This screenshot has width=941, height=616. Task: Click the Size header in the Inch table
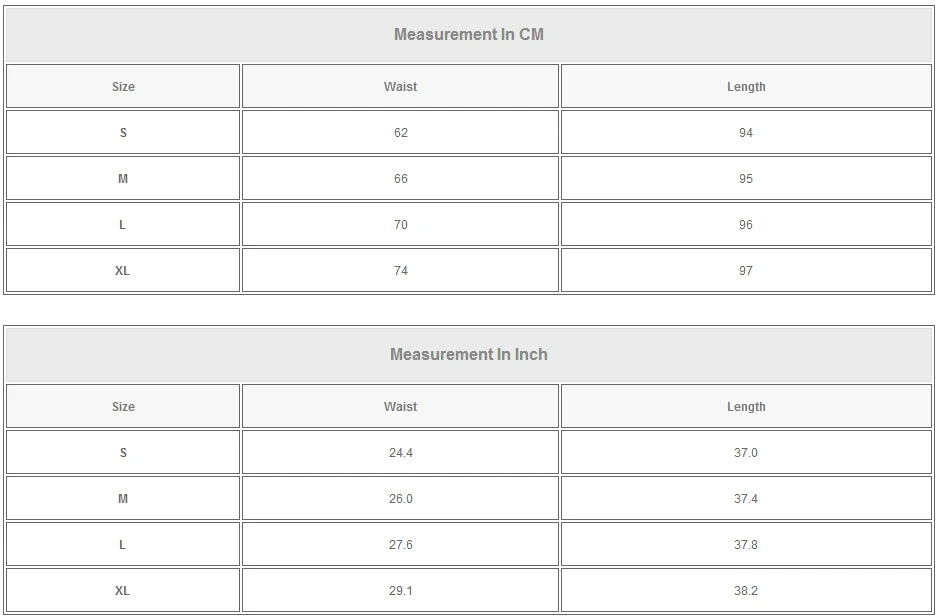123,407
